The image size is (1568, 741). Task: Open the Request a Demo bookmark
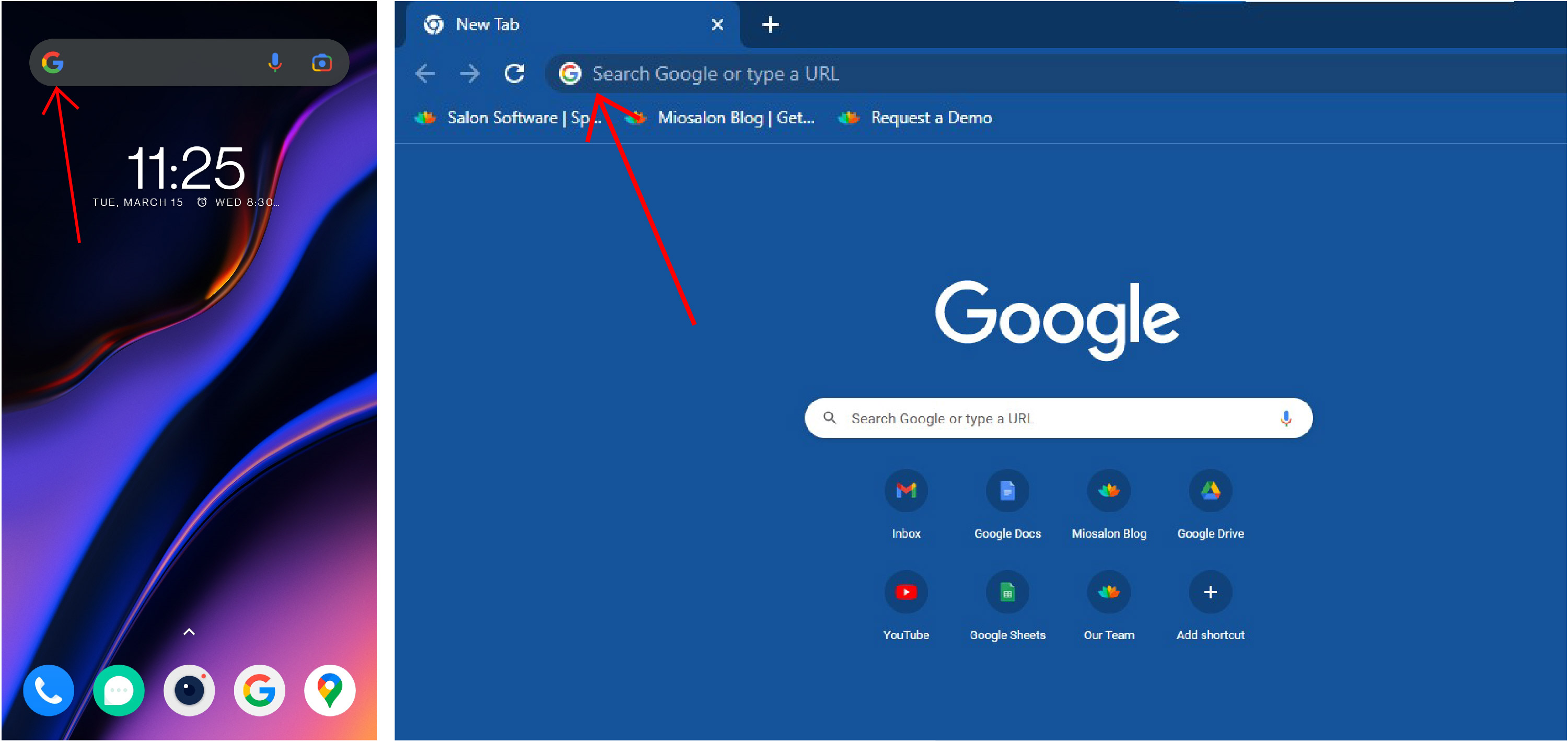[x=915, y=118]
